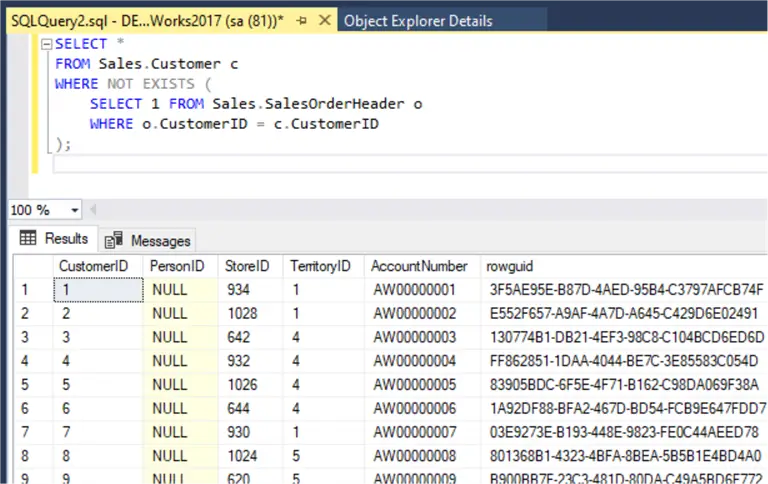The height and width of the screenshot is (484, 768).
Task: Select the TerritoryID column header
Action: point(320,266)
